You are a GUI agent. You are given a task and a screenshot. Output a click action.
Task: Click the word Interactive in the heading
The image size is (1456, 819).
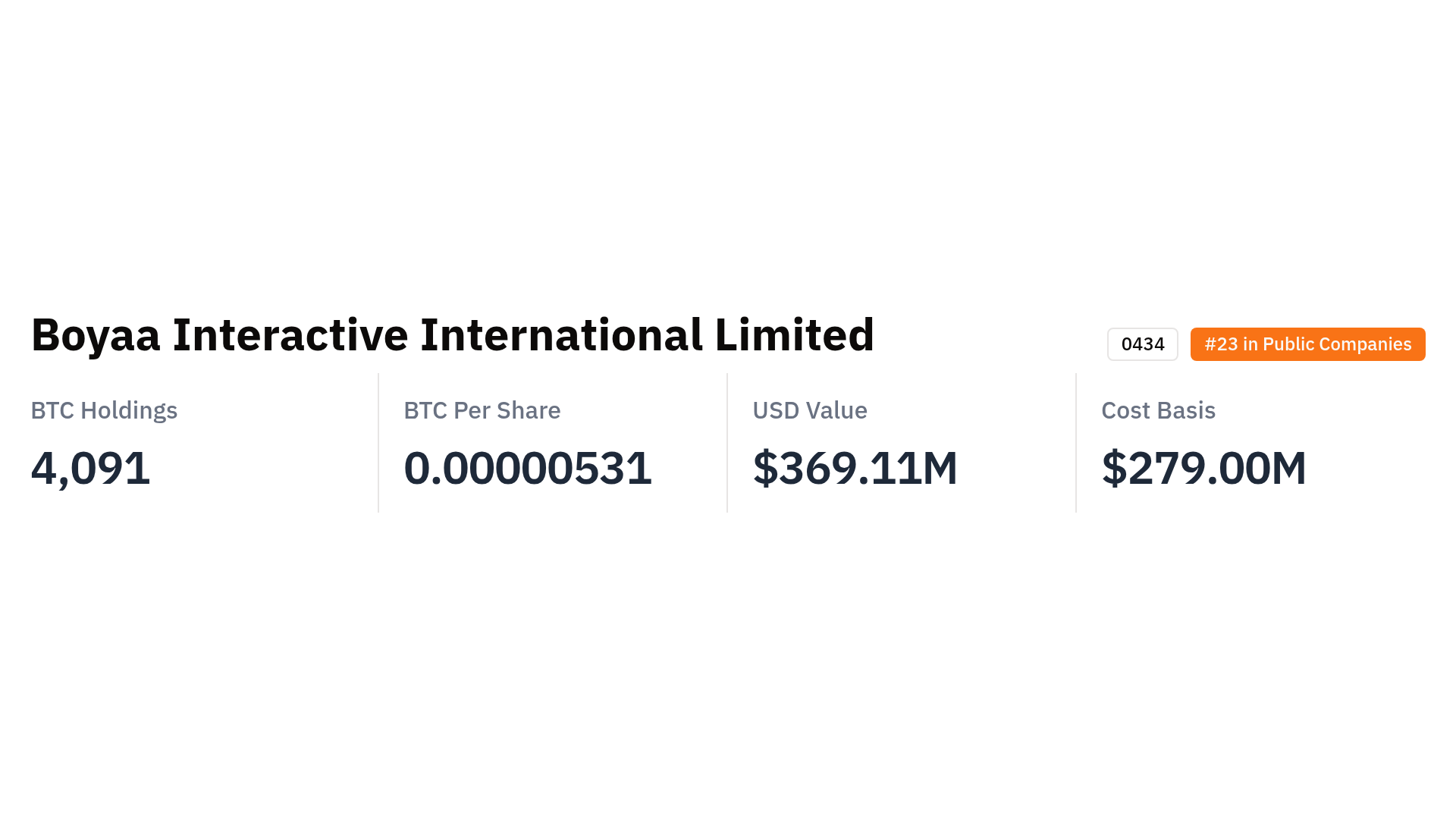(290, 335)
